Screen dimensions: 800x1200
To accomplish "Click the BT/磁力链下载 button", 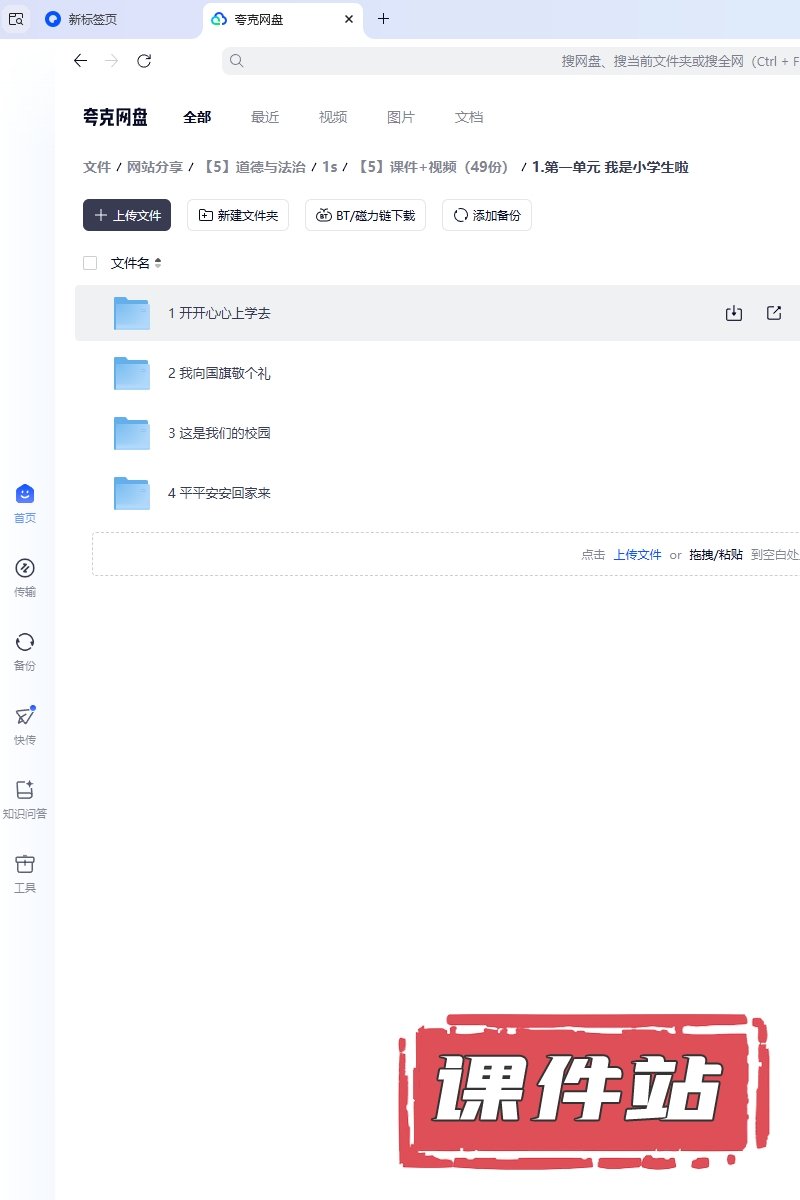I will click(x=365, y=215).
